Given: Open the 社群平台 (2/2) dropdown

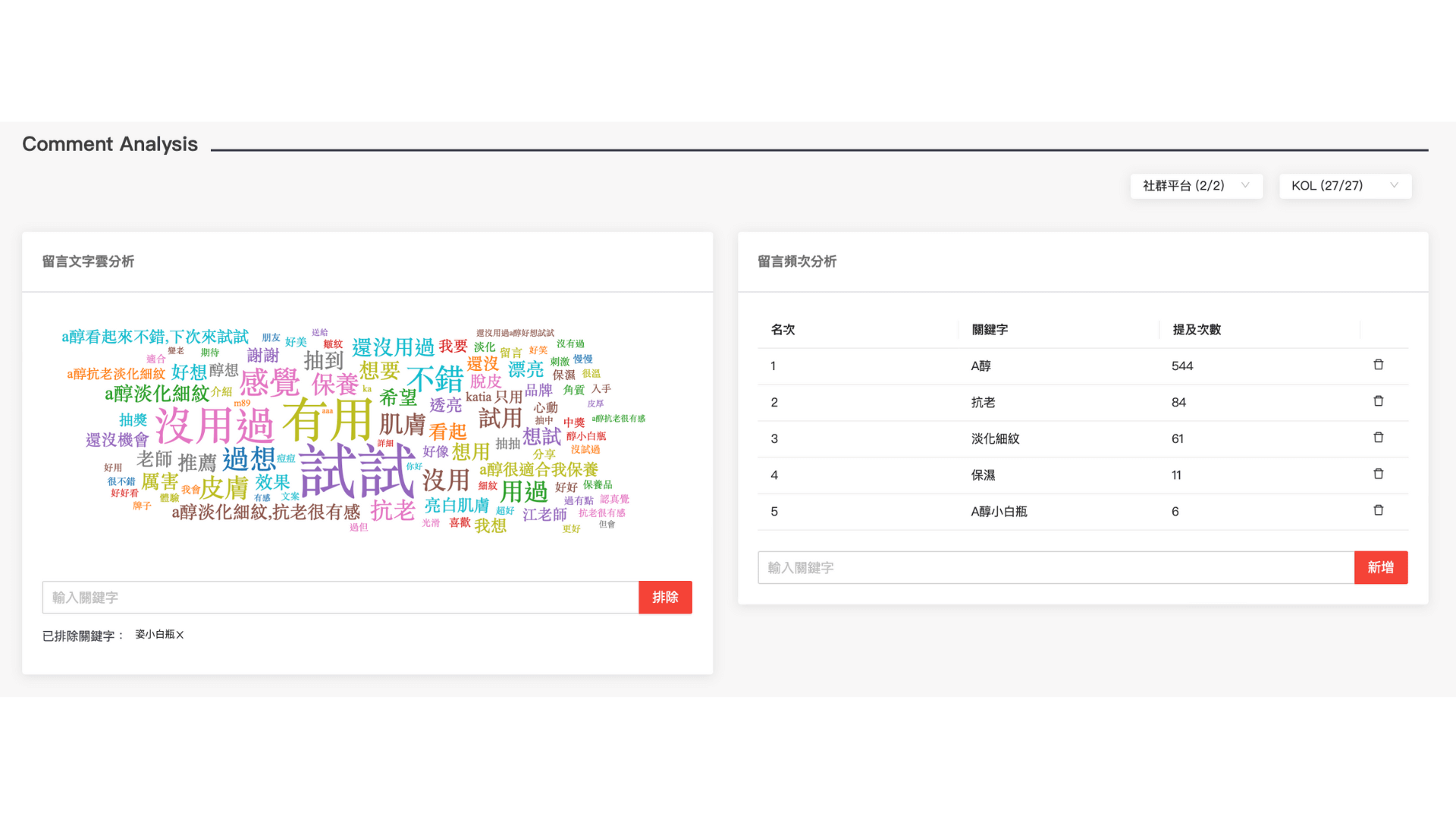Looking at the screenshot, I should click(1196, 186).
